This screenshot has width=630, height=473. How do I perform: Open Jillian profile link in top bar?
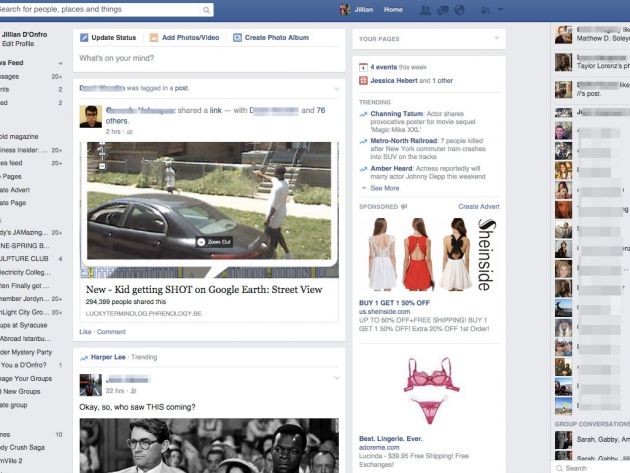pos(364,10)
